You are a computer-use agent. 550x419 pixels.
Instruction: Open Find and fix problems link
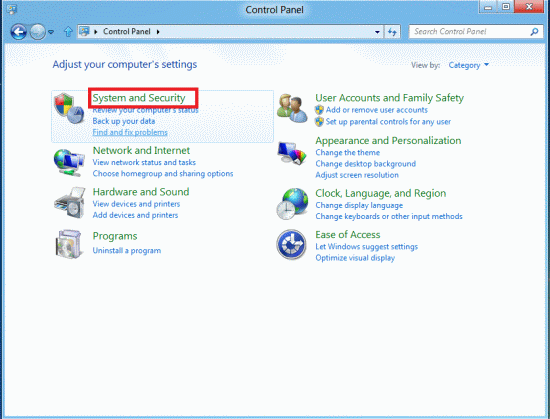point(130,133)
